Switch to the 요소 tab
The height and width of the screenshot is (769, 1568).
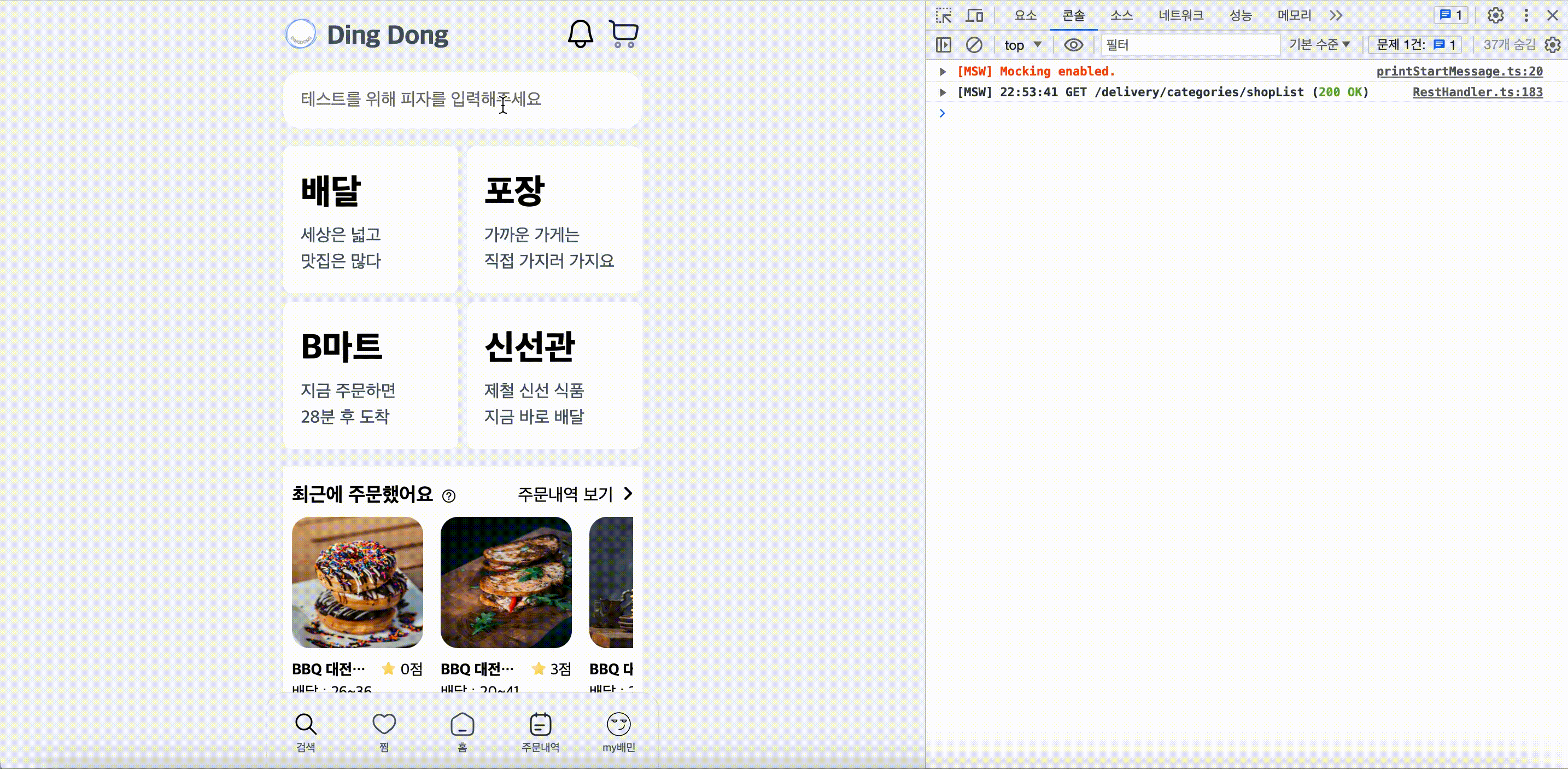point(1025,15)
